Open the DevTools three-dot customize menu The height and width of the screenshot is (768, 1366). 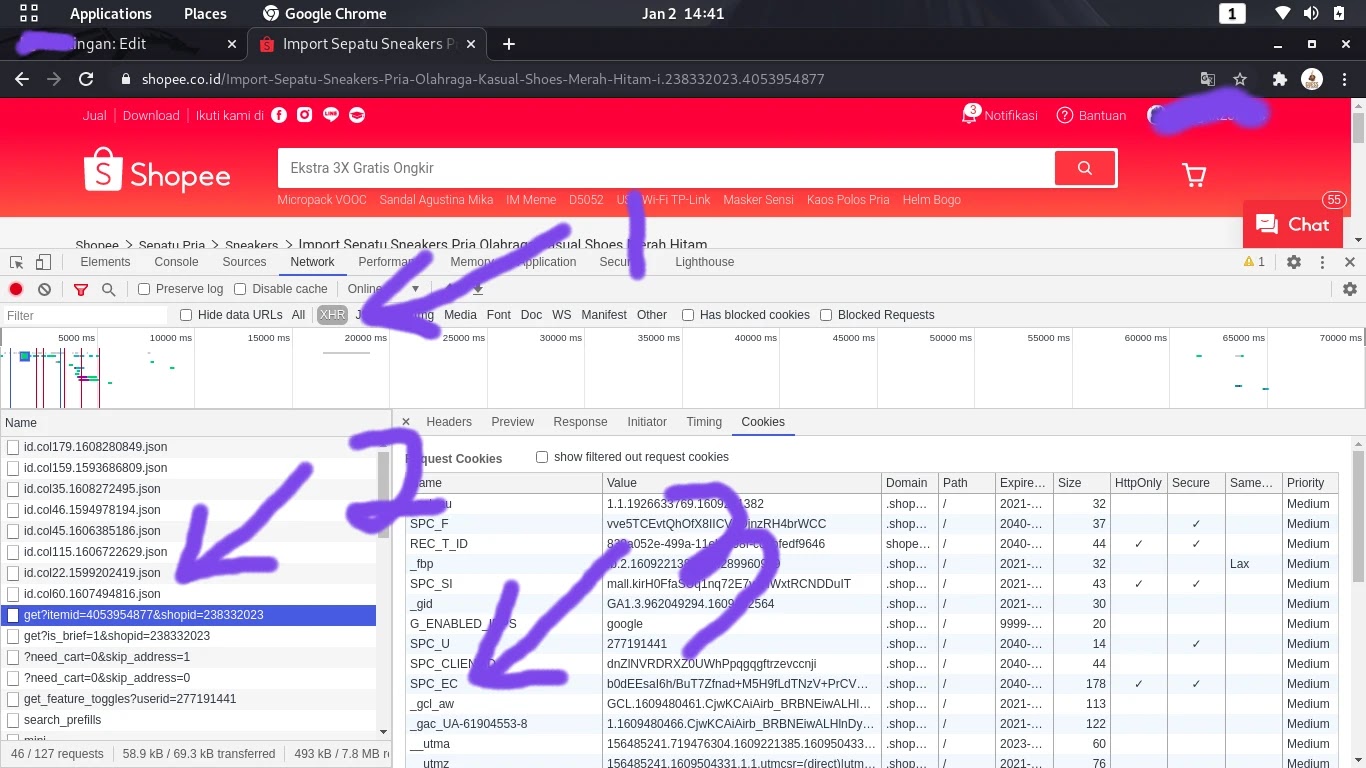1322,262
